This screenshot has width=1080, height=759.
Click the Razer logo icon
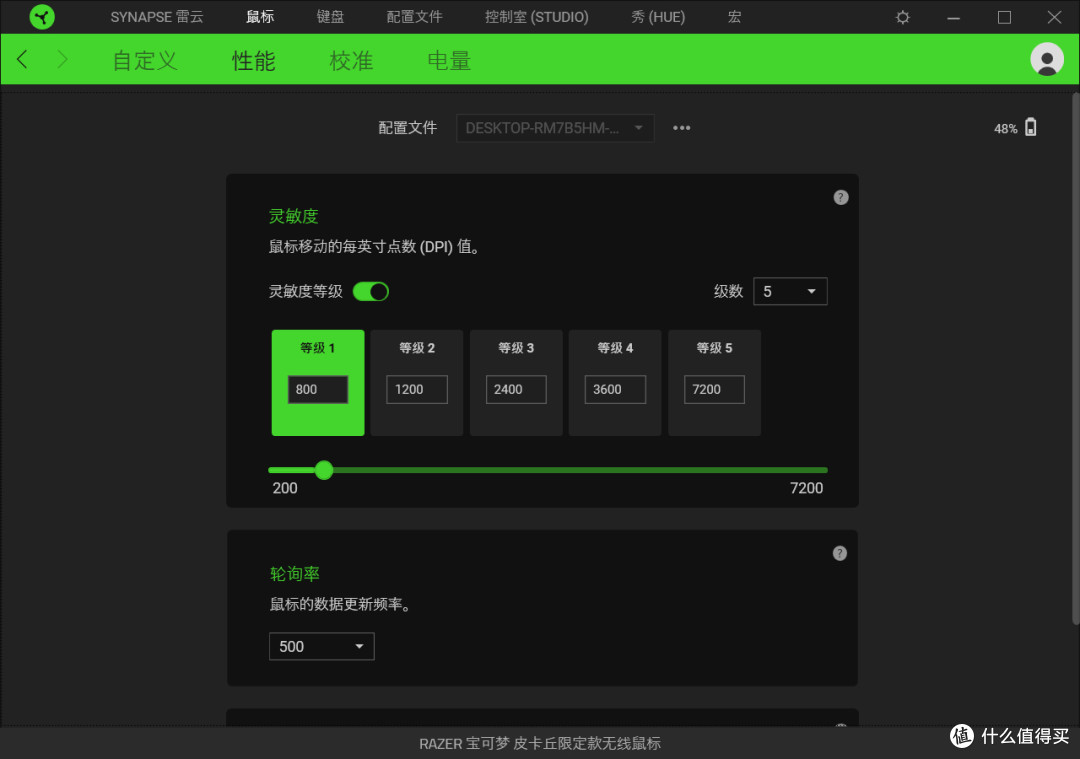42,17
